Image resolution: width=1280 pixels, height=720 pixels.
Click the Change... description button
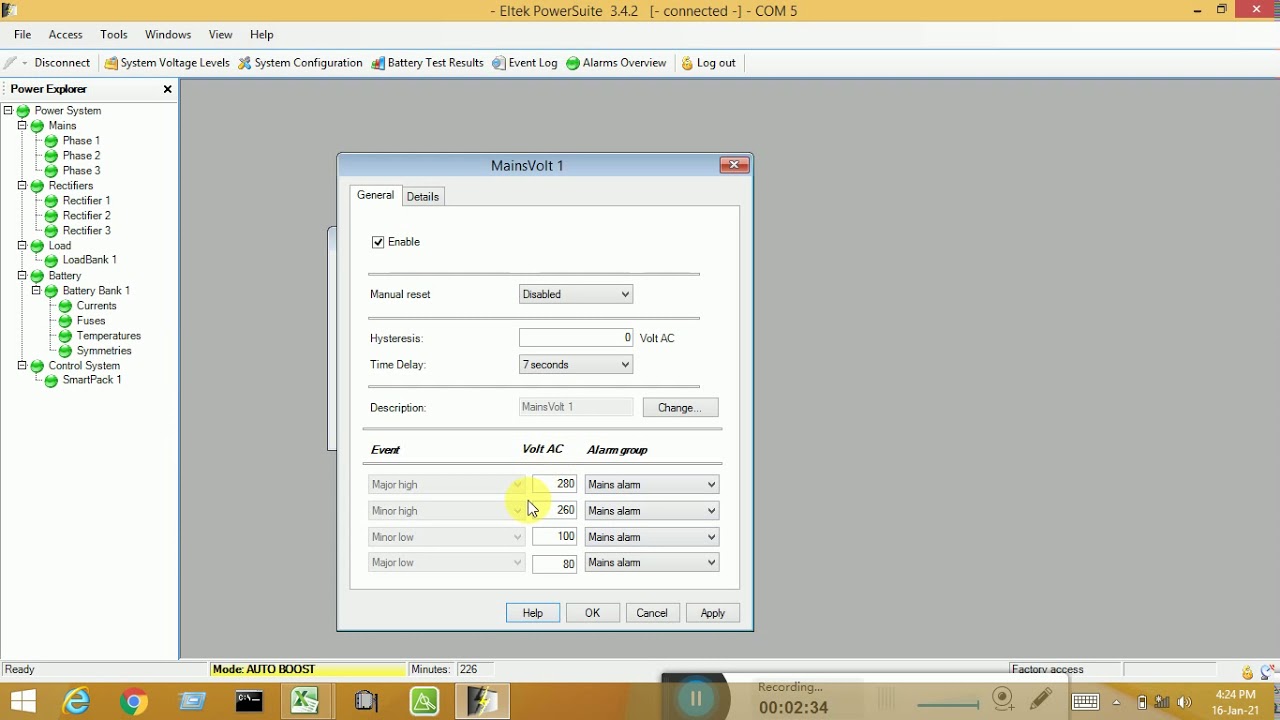(680, 408)
